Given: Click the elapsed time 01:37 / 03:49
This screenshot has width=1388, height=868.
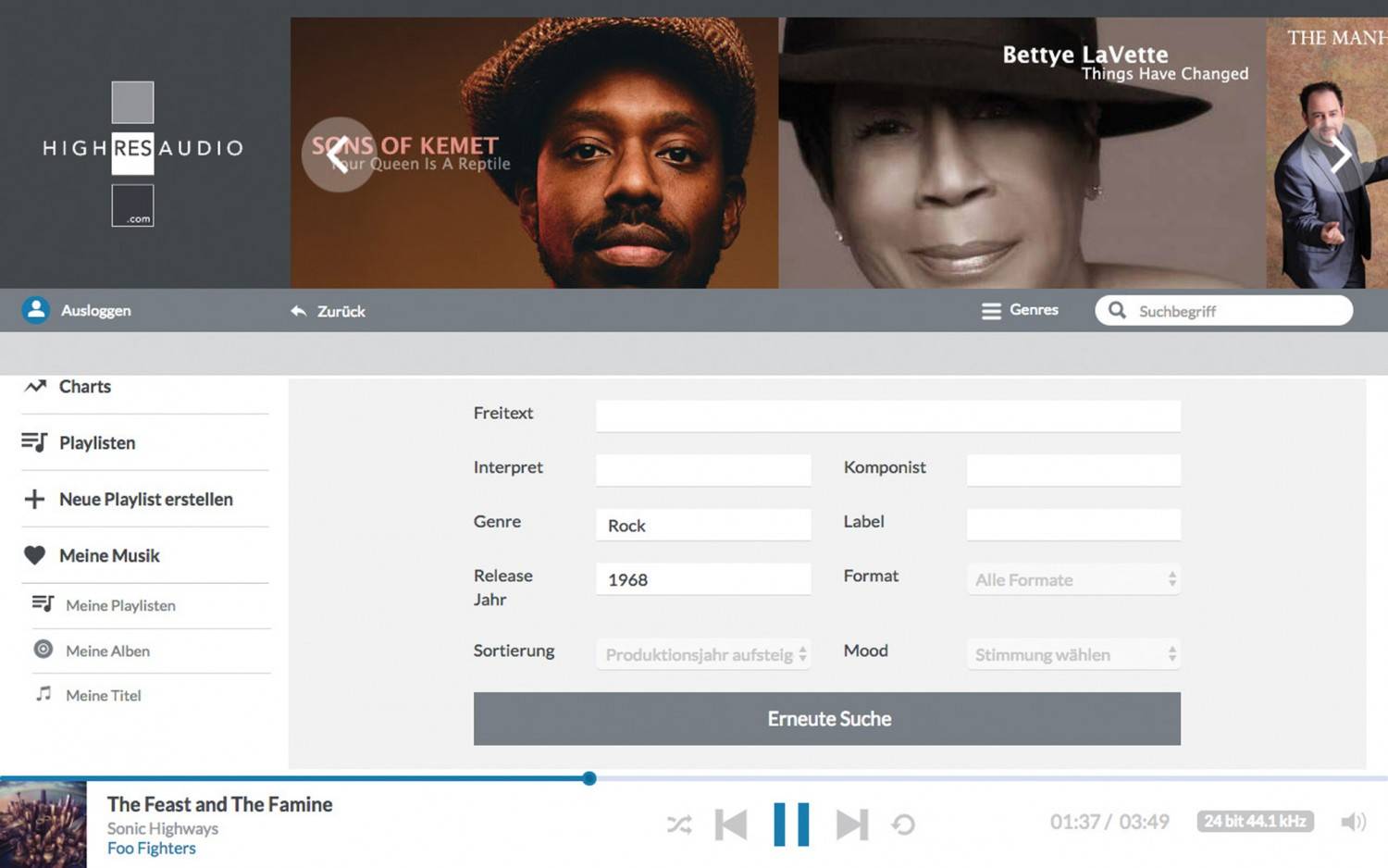Looking at the screenshot, I should tap(1109, 822).
